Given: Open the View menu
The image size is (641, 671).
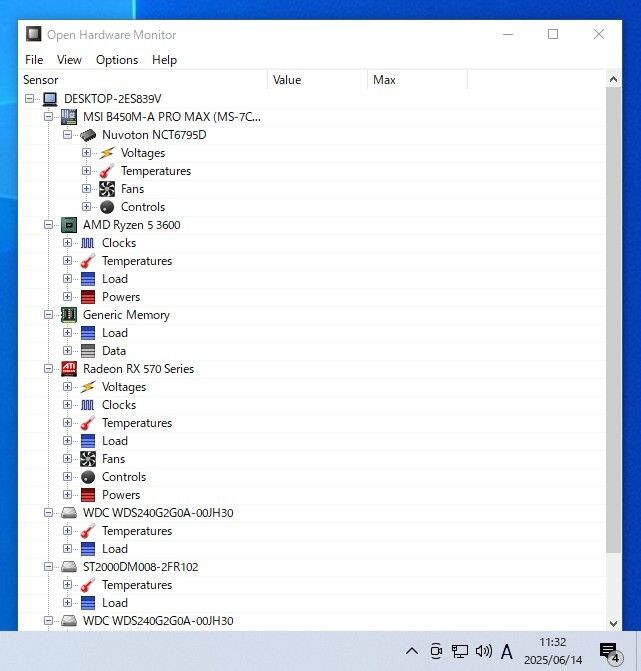Looking at the screenshot, I should [x=69, y=60].
